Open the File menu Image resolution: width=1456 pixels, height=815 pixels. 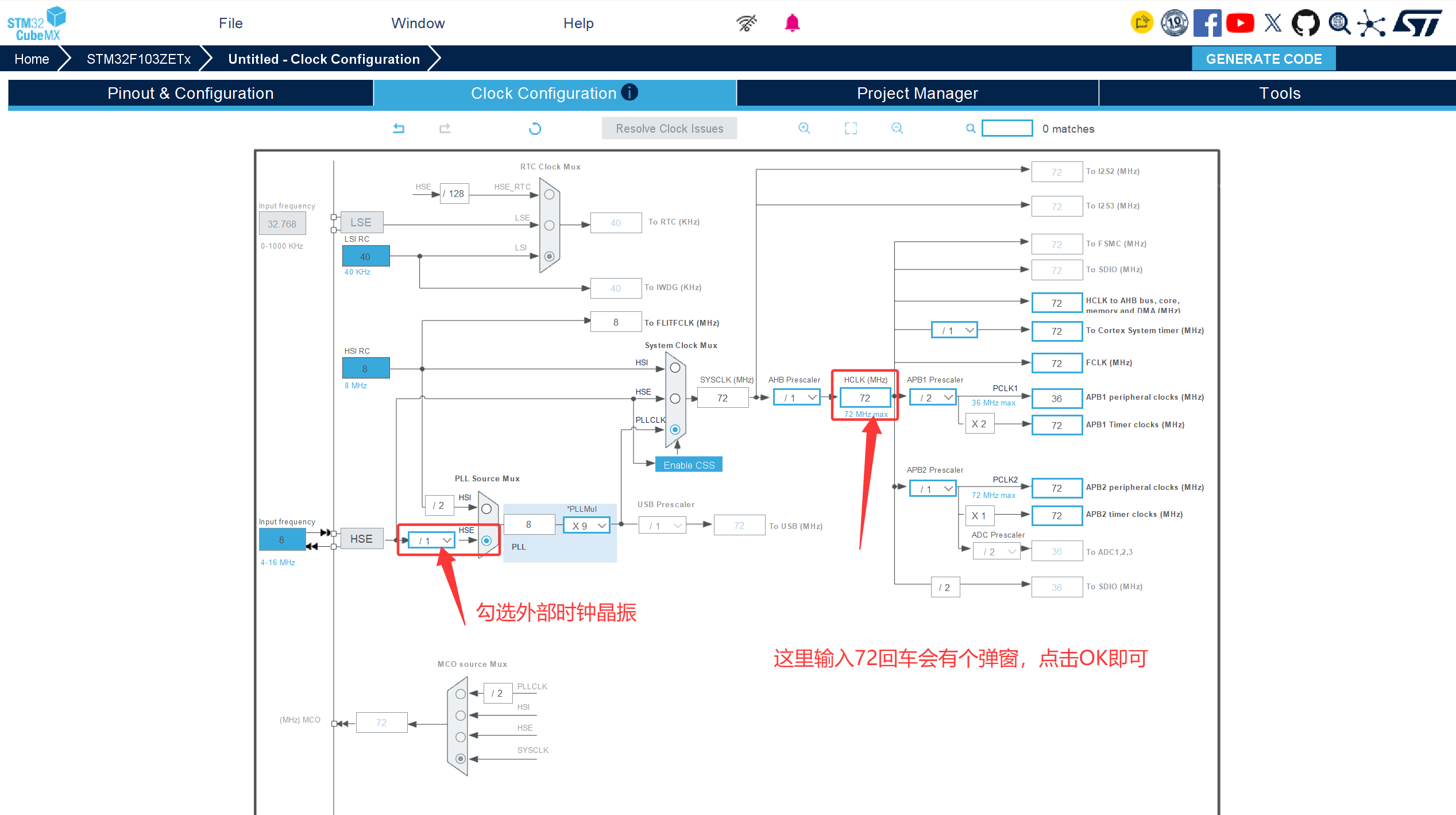[231, 23]
